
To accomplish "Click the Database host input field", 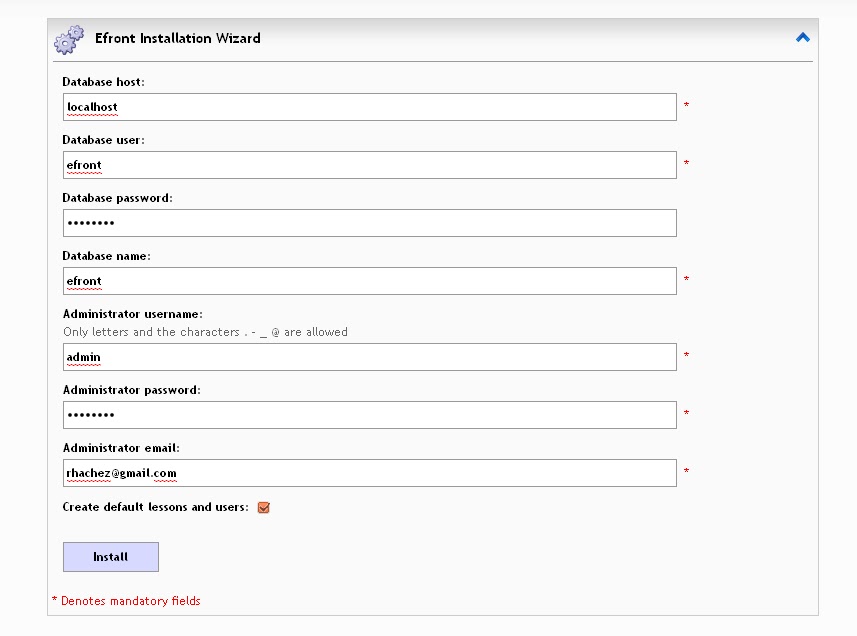I will 369,107.
